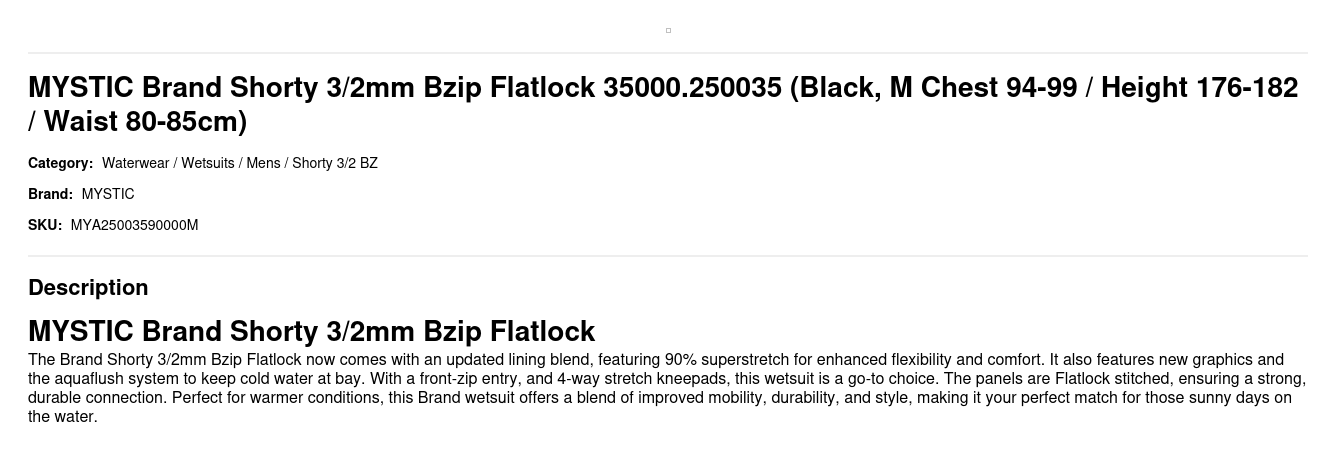The width and height of the screenshot is (1328, 456).
Task: Click the MYSTIC brand value
Action: coord(108,194)
